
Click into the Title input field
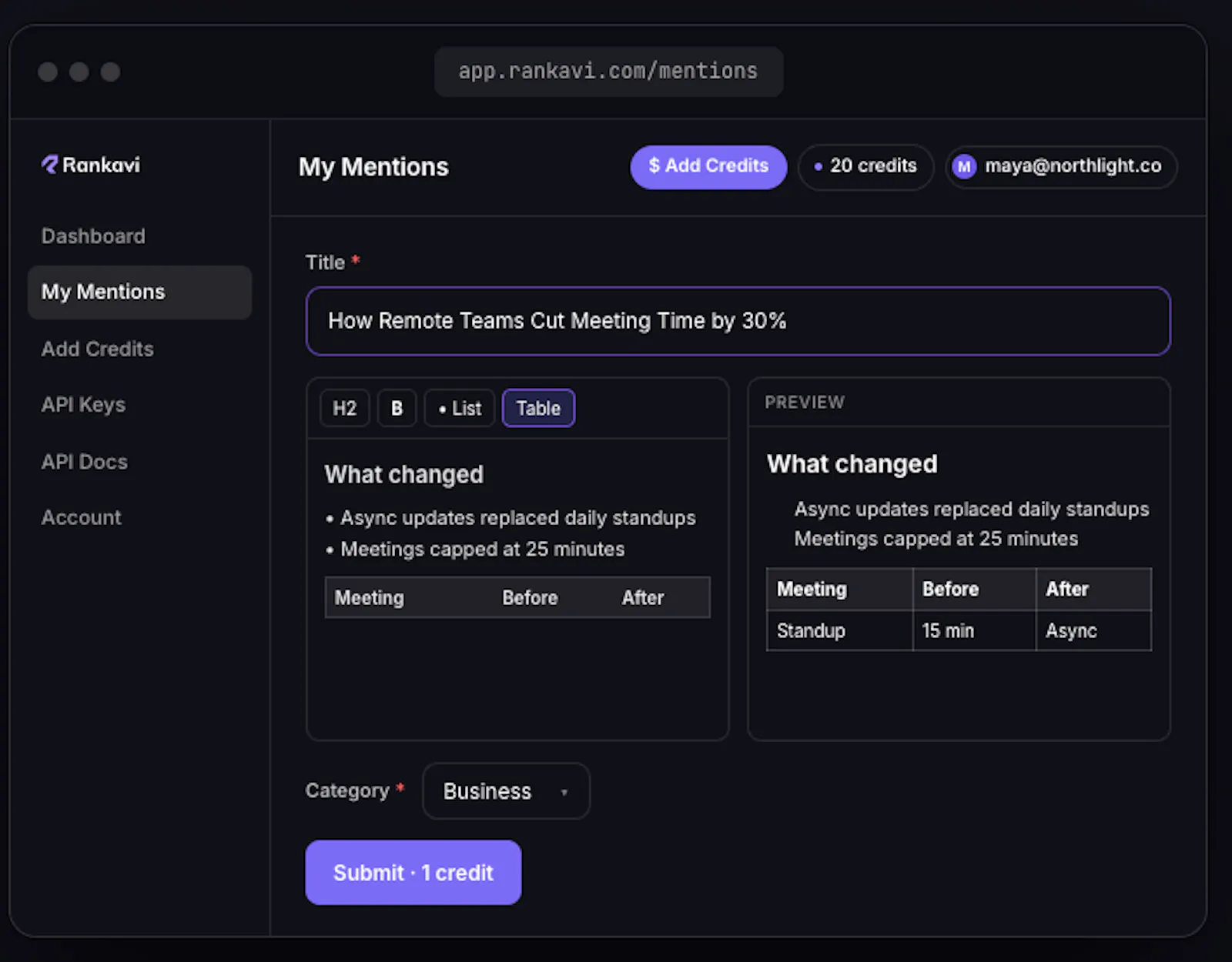[x=738, y=321]
